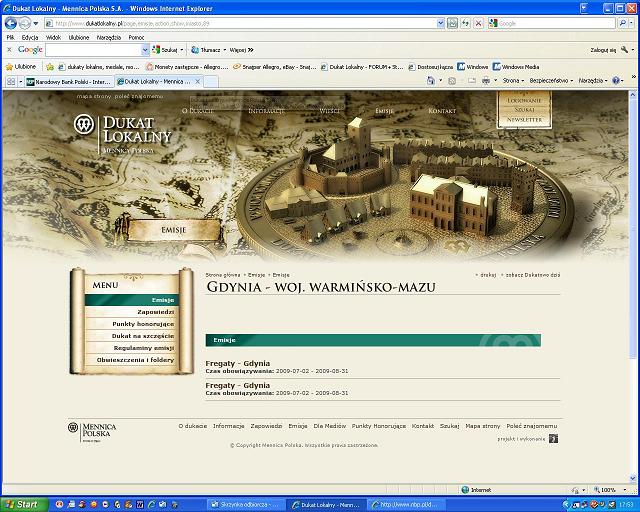Click the Mennica Polska footer logo

(92, 432)
